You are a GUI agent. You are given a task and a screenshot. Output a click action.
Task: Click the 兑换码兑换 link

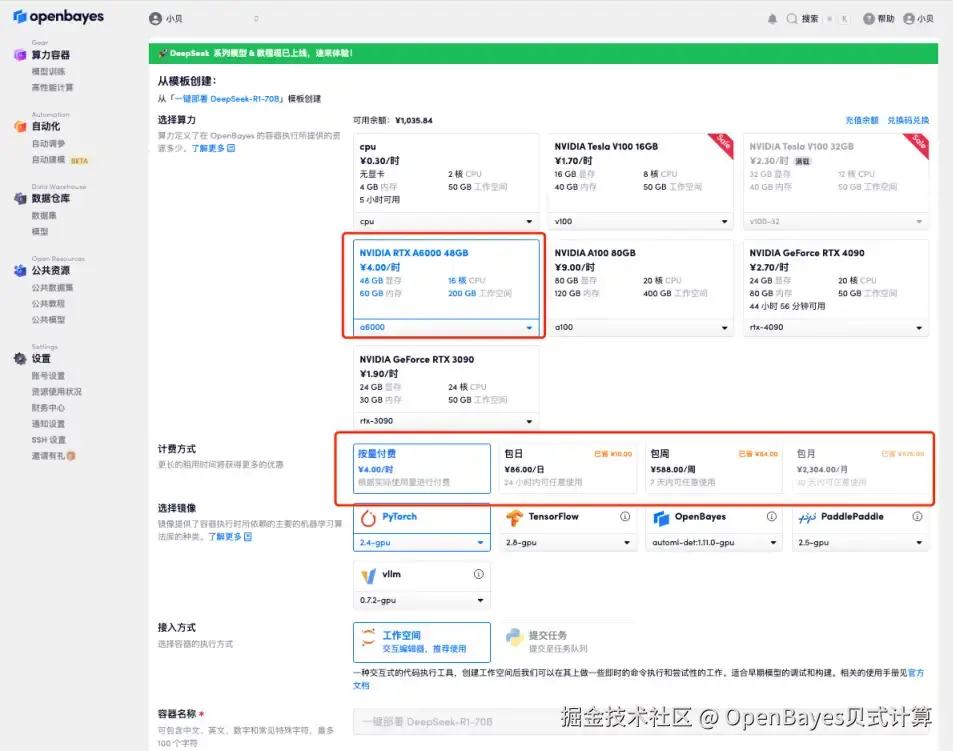click(908, 120)
